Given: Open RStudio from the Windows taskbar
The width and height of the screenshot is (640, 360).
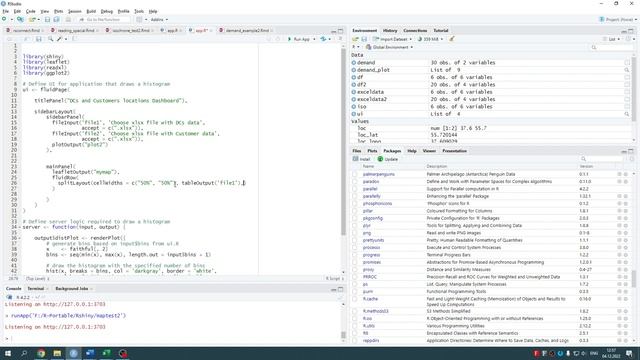Looking at the screenshot, I should coord(73,353).
